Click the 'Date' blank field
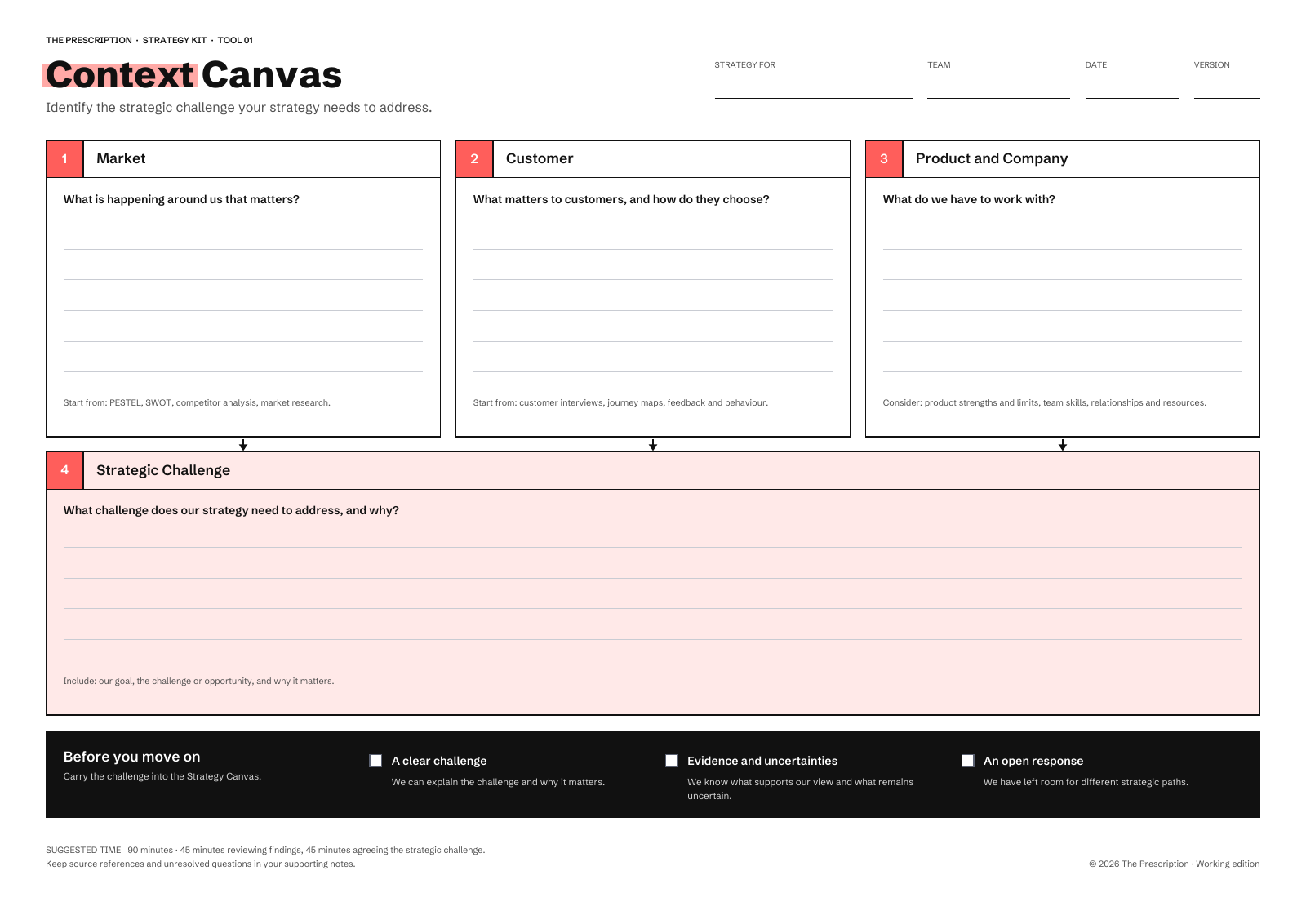This screenshot has height=924, width=1306. [x=1131, y=87]
